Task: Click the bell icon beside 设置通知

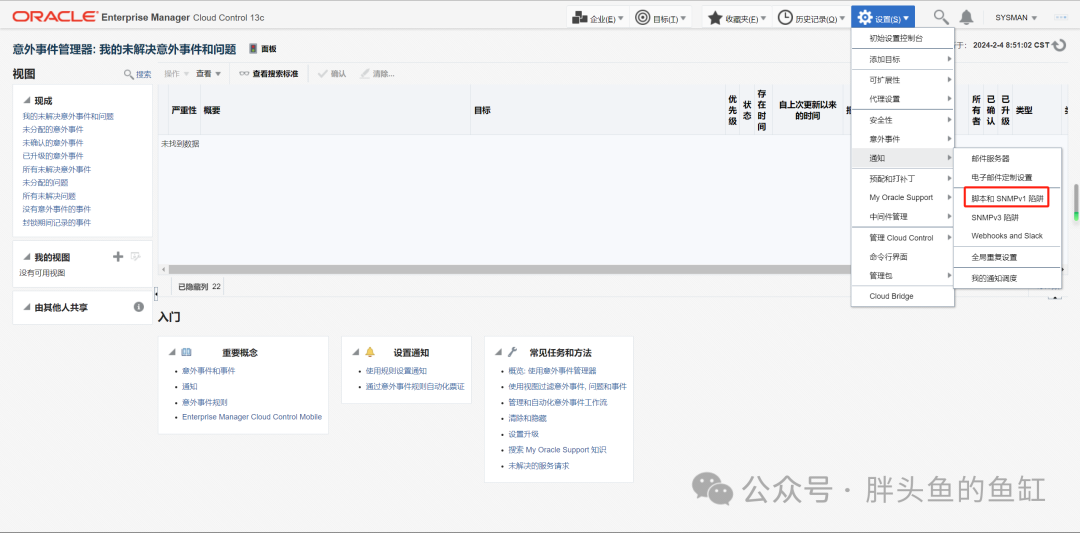Action: [x=370, y=352]
